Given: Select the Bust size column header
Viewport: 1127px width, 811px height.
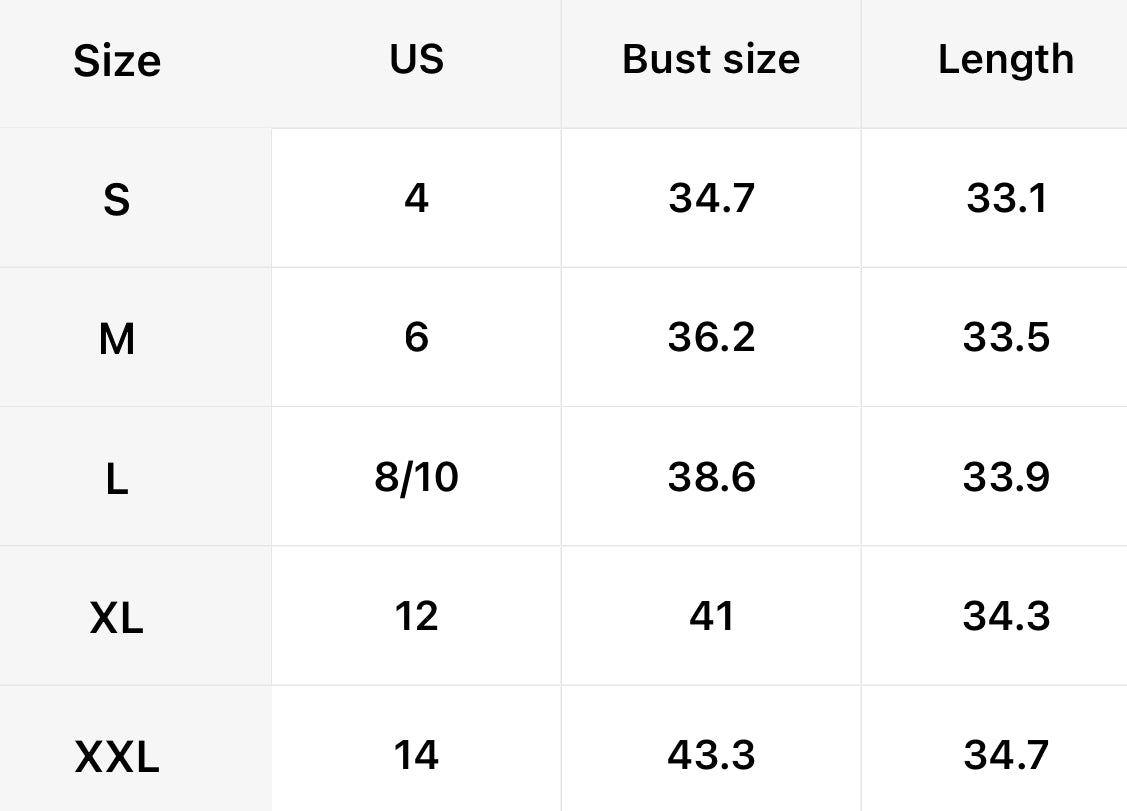Looking at the screenshot, I should pyautogui.click(x=711, y=60).
